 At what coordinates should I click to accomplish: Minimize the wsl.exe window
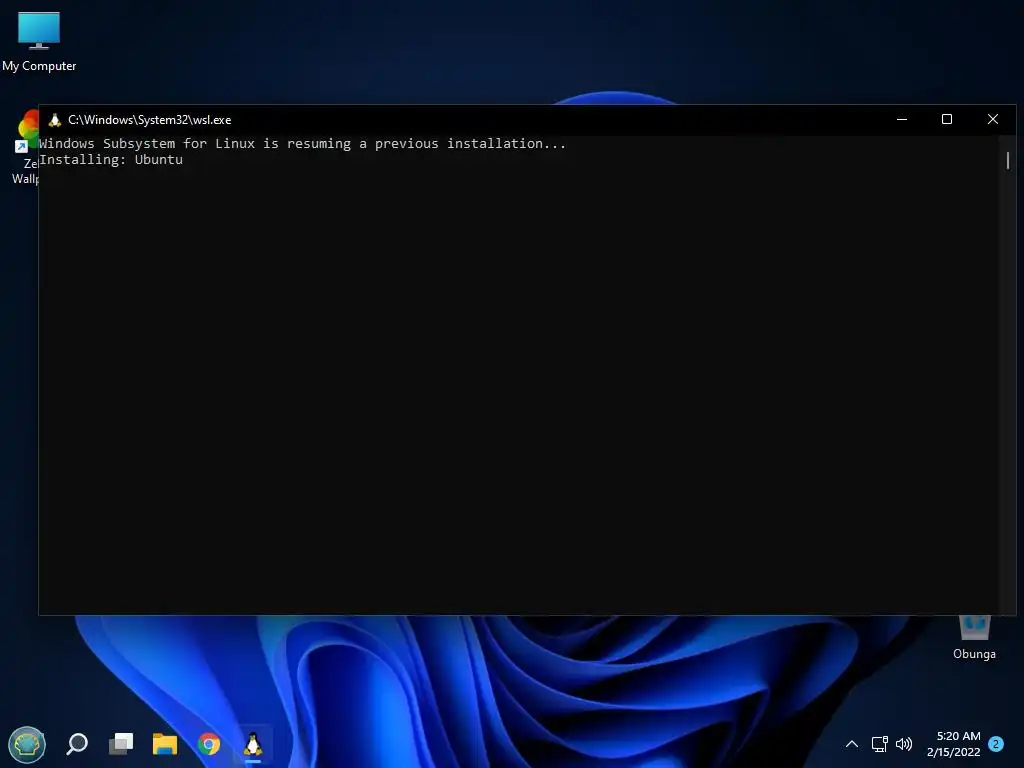coord(902,120)
